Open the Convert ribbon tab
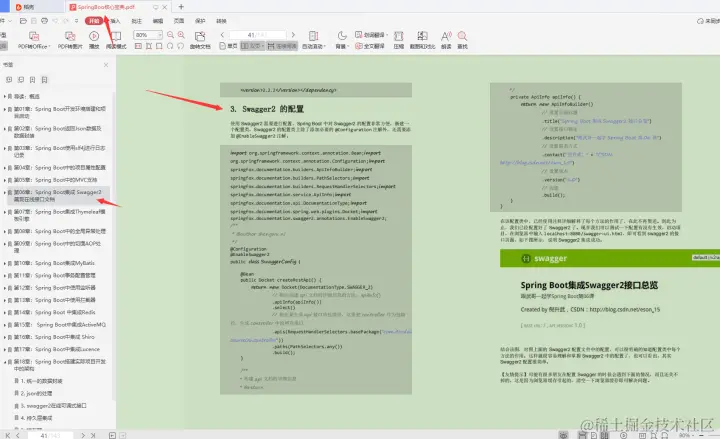The width and height of the screenshot is (720, 439). [x=221, y=21]
